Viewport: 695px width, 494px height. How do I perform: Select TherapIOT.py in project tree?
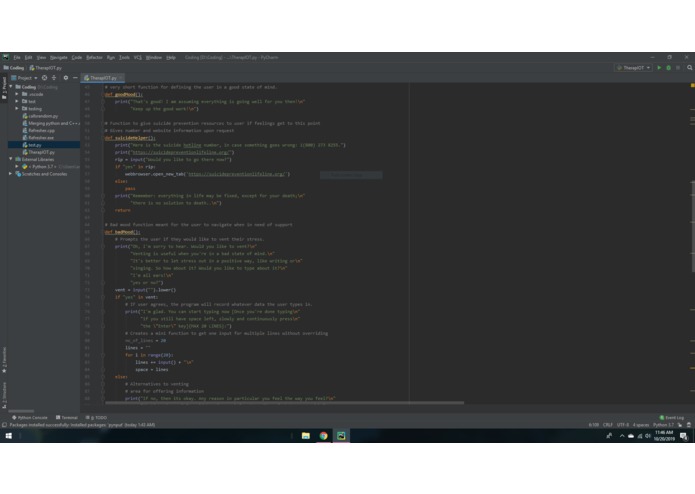pyautogui.click(x=39, y=152)
